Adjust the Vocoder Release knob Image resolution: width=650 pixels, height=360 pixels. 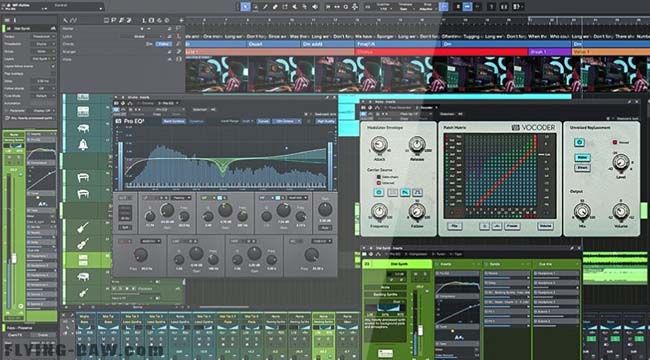click(417, 144)
